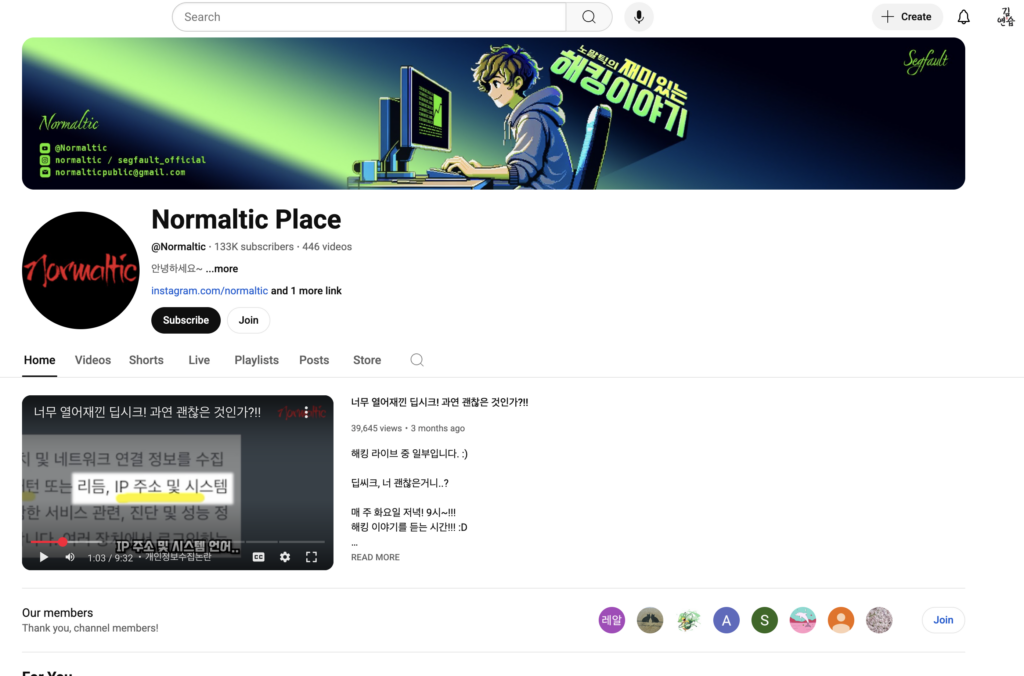Open green member avatar labeled S

coord(765,620)
